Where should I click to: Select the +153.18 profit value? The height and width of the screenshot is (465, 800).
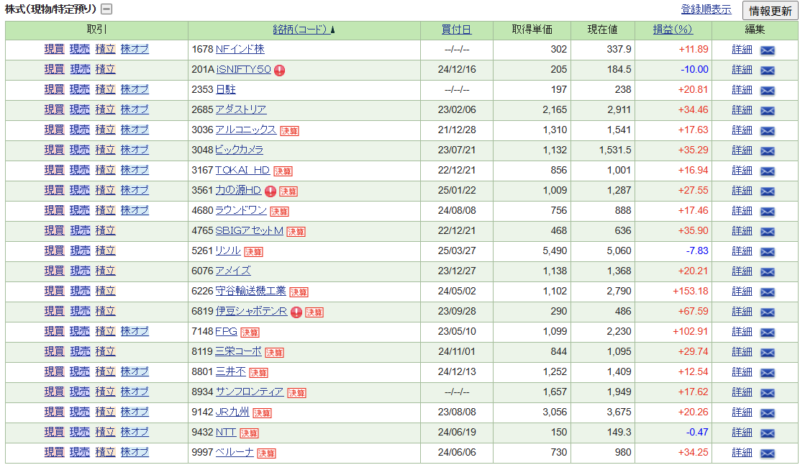(690, 291)
